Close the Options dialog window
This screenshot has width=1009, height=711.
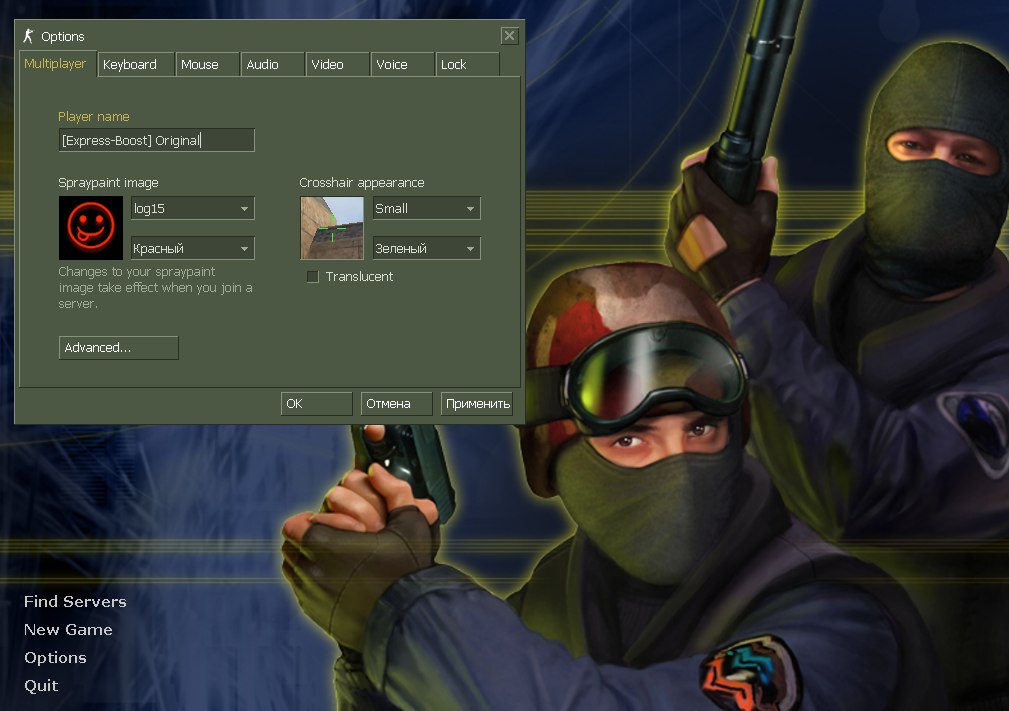(509, 35)
